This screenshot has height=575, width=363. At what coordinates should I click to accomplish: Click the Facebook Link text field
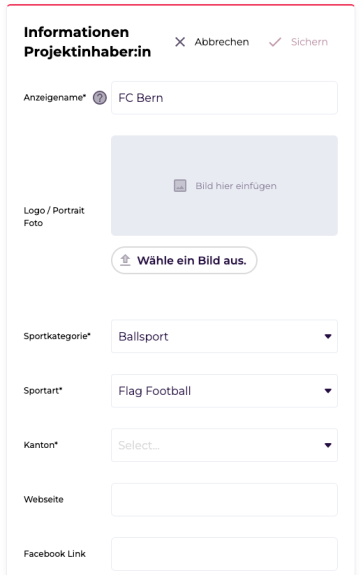point(224,554)
